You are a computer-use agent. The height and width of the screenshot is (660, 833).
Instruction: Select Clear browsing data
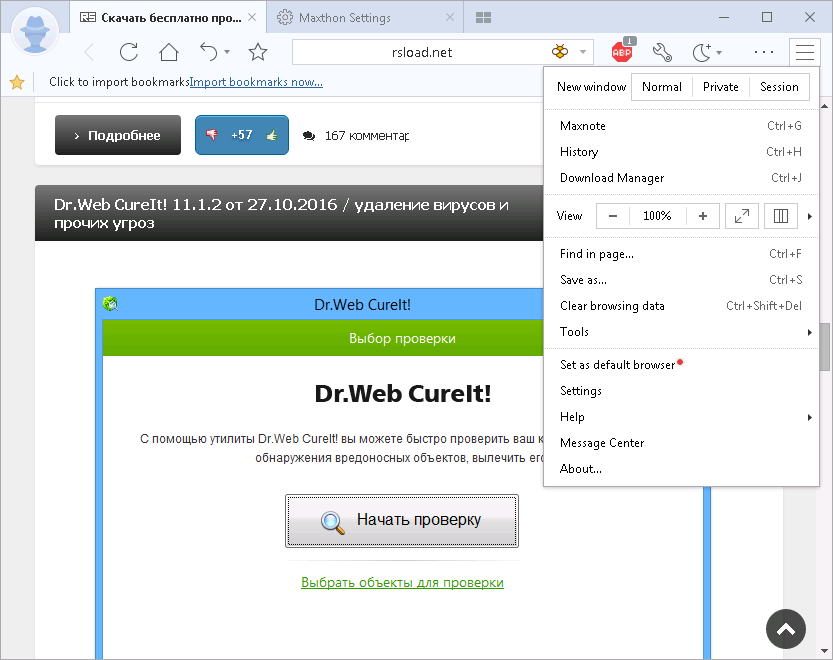(x=681, y=306)
